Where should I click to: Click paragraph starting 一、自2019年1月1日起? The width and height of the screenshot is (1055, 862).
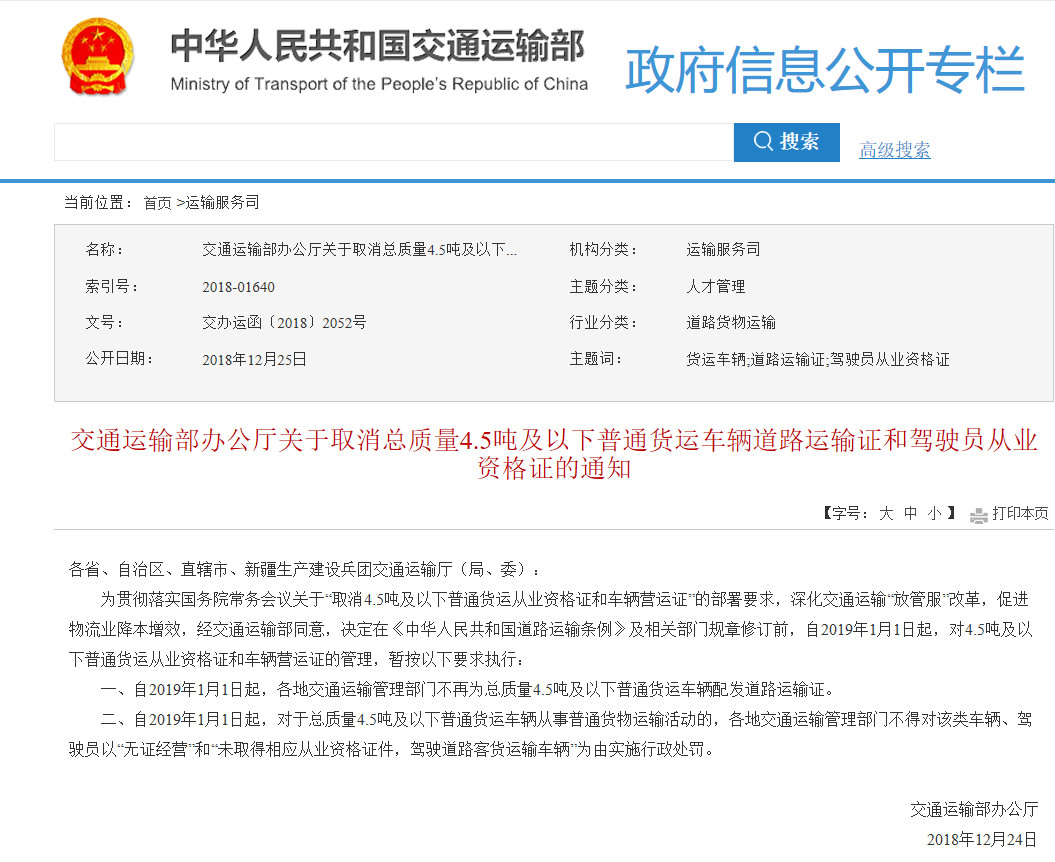pyautogui.click(x=468, y=689)
